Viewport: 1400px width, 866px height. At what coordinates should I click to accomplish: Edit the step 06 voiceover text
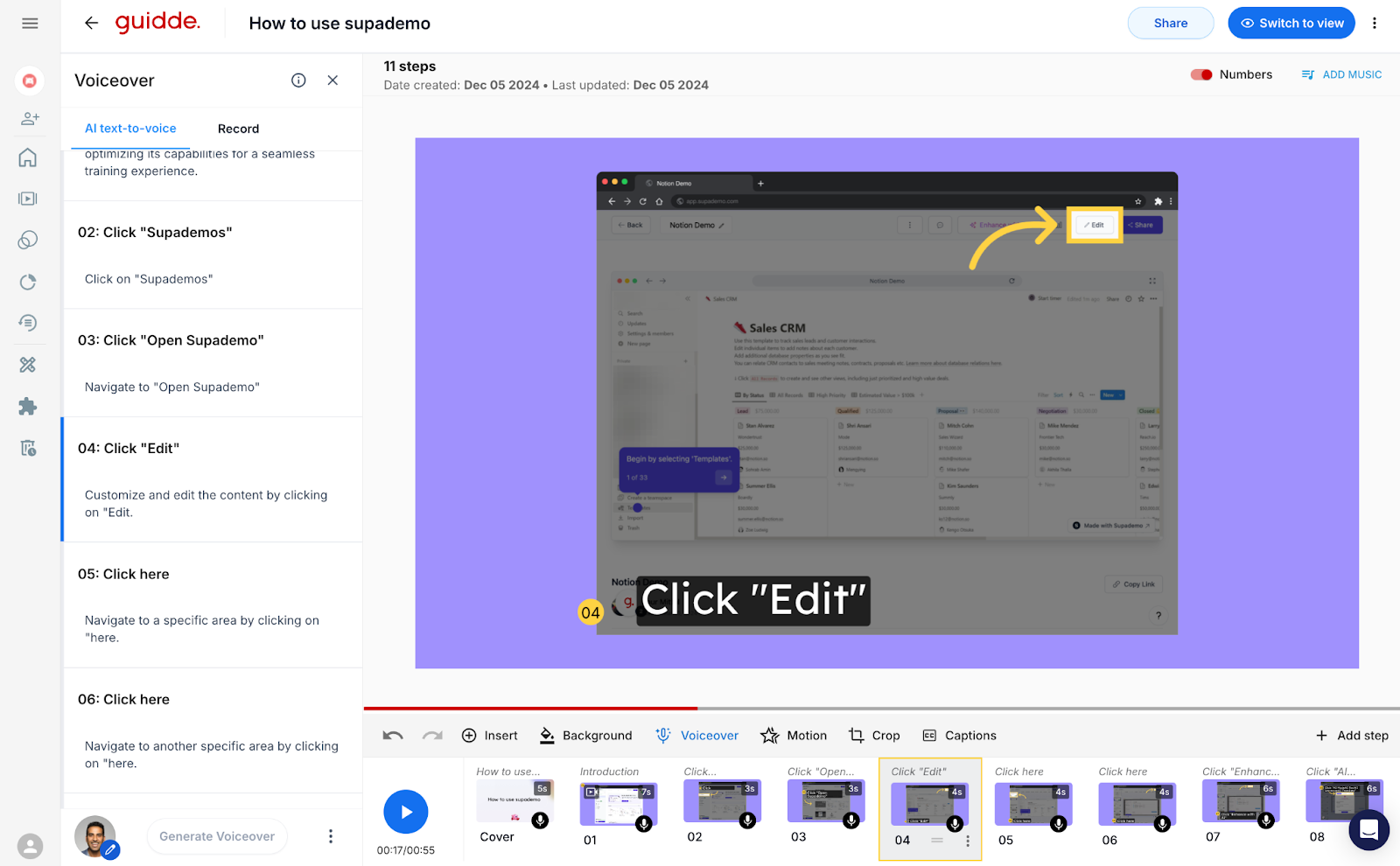click(x=211, y=754)
